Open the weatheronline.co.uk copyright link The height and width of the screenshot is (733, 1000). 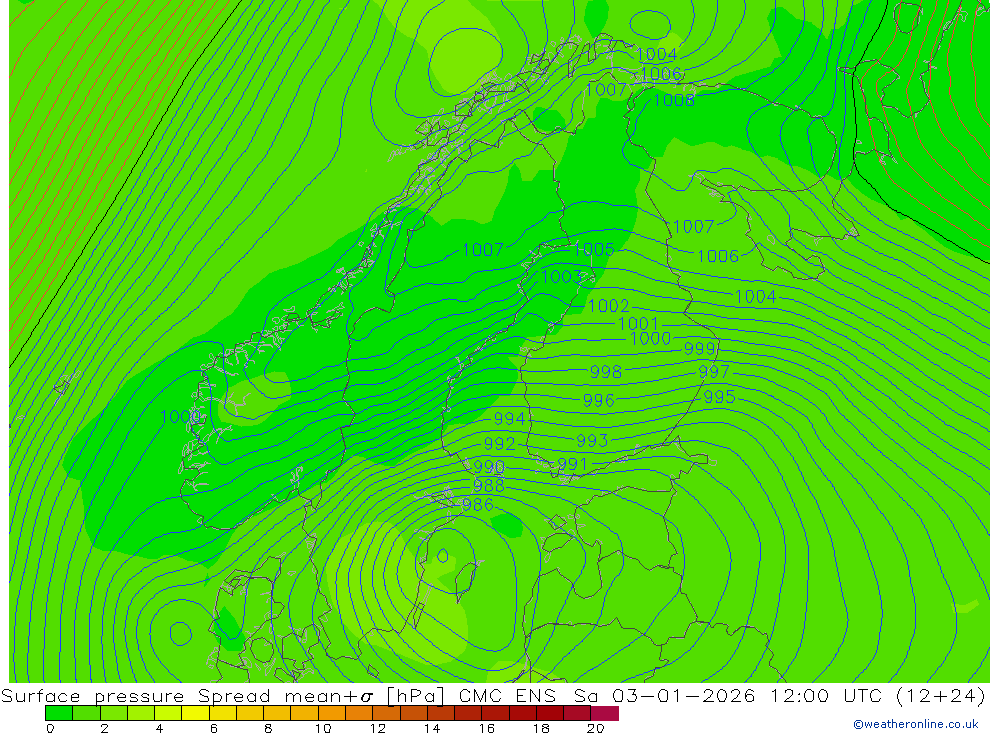(916, 724)
